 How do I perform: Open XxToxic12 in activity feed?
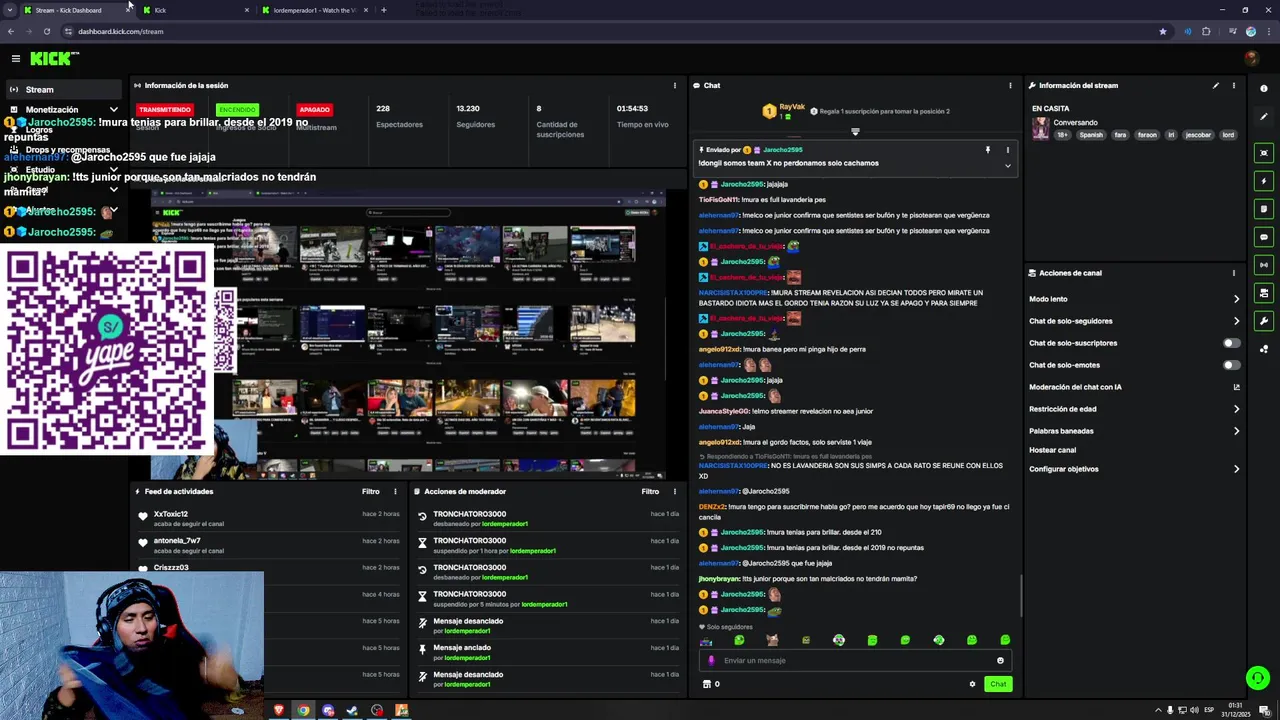coord(171,514)
